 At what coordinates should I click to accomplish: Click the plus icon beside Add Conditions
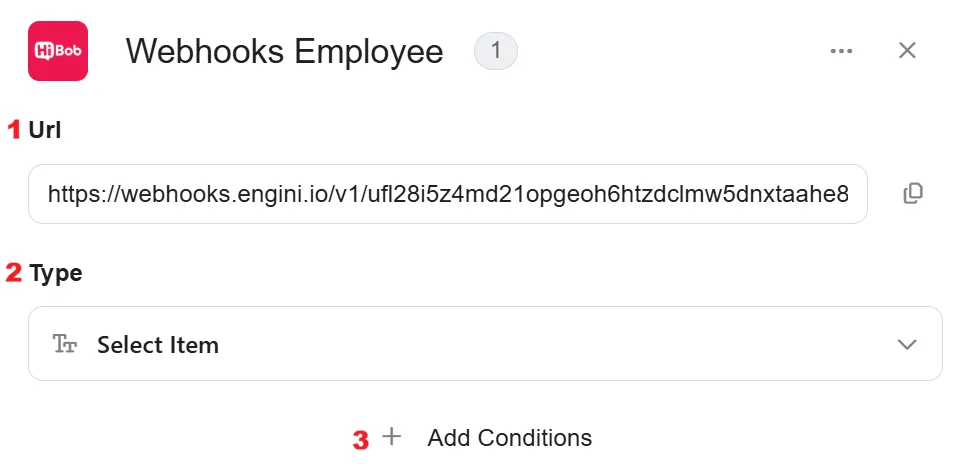click(x=392, y=436)
